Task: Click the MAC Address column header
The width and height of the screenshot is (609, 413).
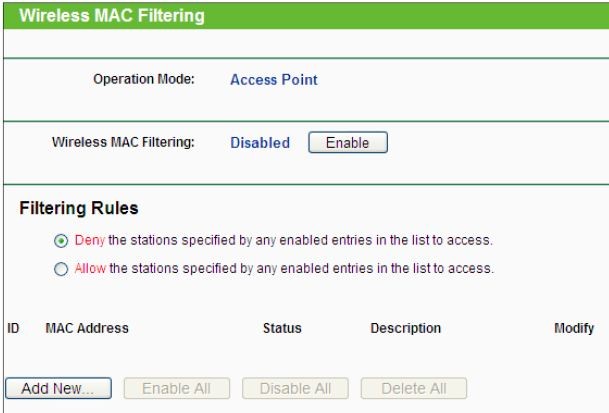Action: pyautogui.click(x=87, y=328)
